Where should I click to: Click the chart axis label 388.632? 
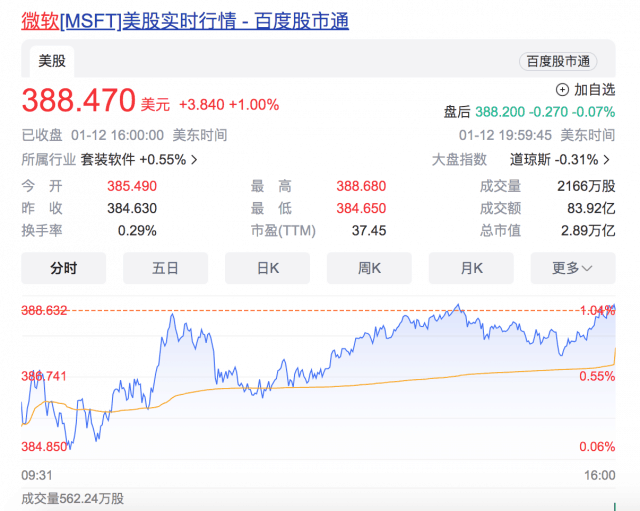44,311
